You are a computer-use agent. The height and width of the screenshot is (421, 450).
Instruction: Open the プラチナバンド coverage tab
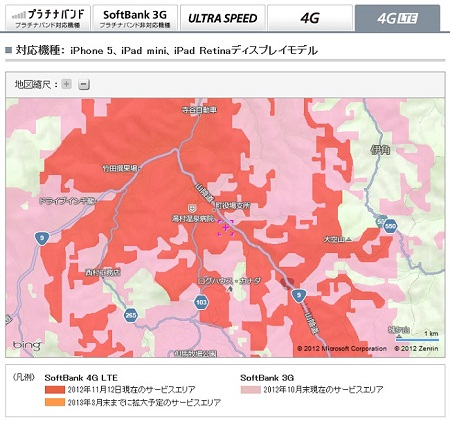(x=48, y=18)
